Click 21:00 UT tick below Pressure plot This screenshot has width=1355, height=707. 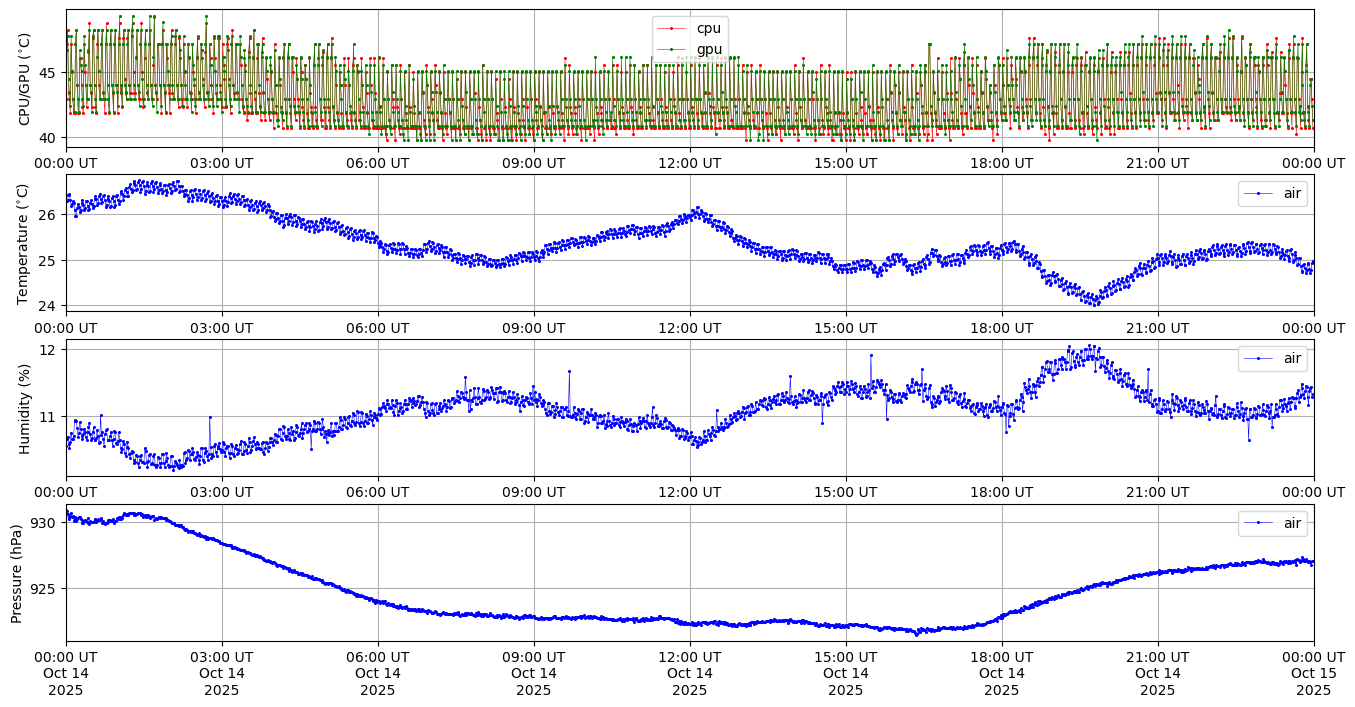point(1158,657)
